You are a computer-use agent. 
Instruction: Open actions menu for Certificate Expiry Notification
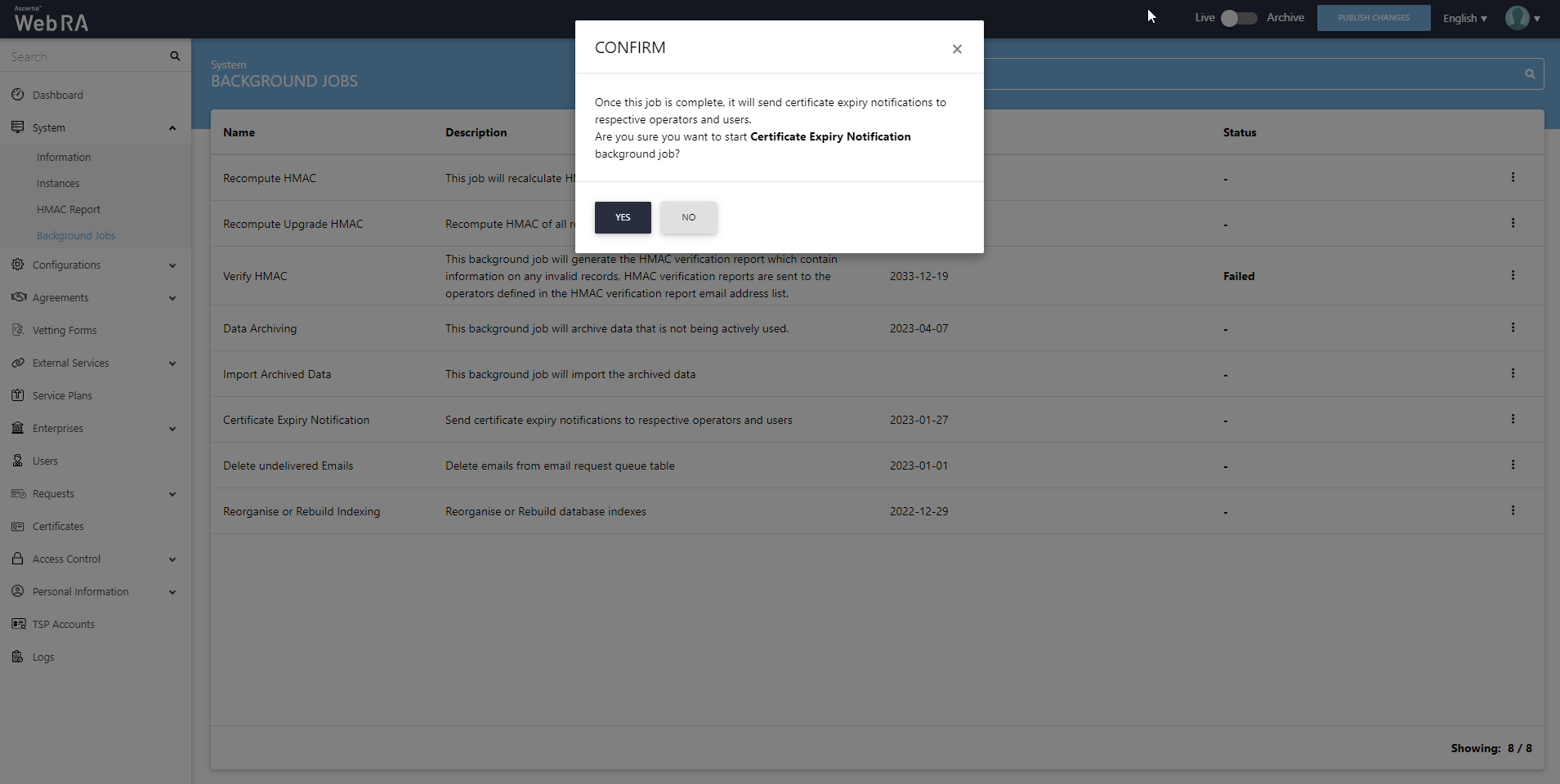1512,419
